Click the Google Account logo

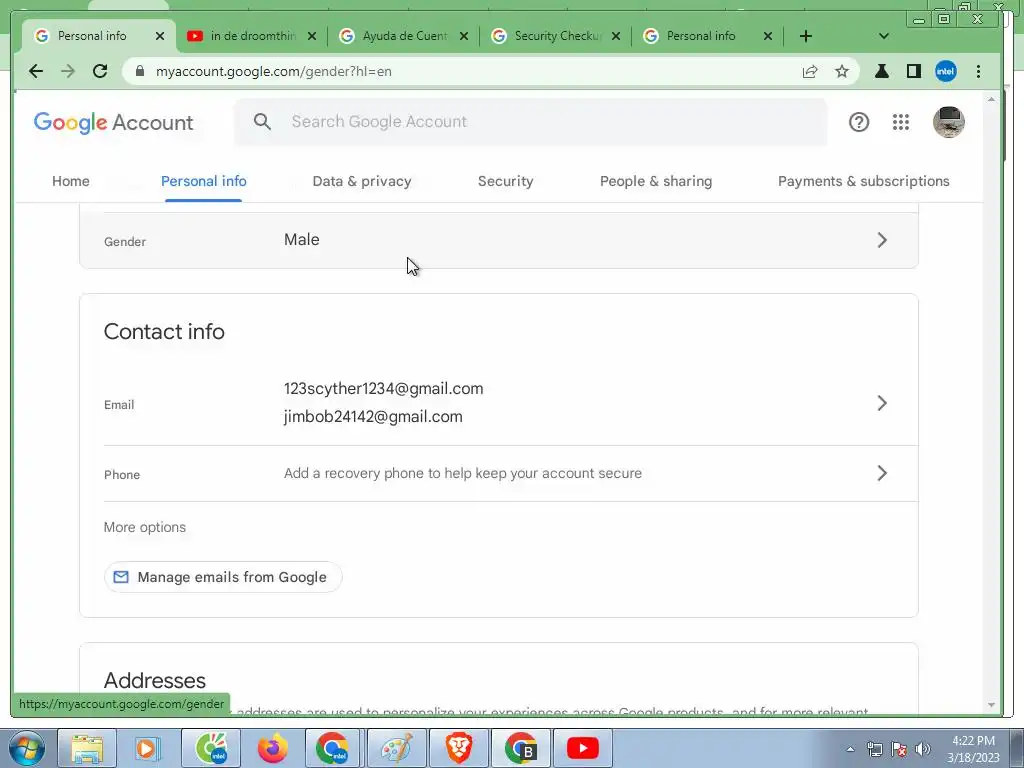114,122
